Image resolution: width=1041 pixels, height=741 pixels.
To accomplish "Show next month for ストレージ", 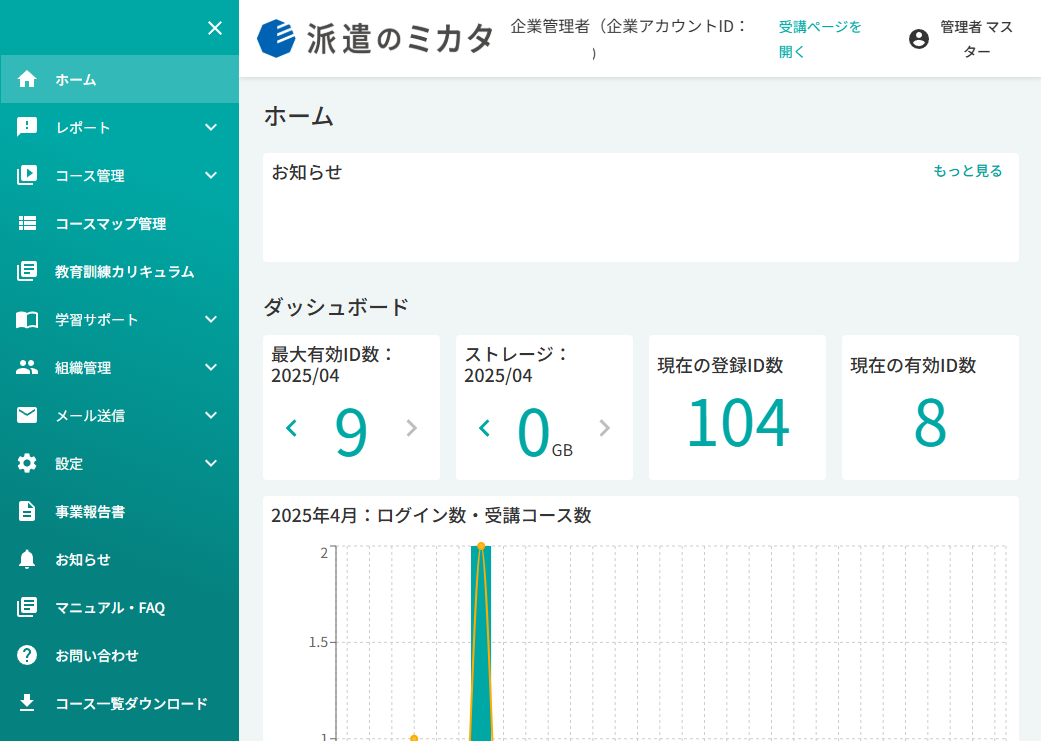I will [604, 428].
